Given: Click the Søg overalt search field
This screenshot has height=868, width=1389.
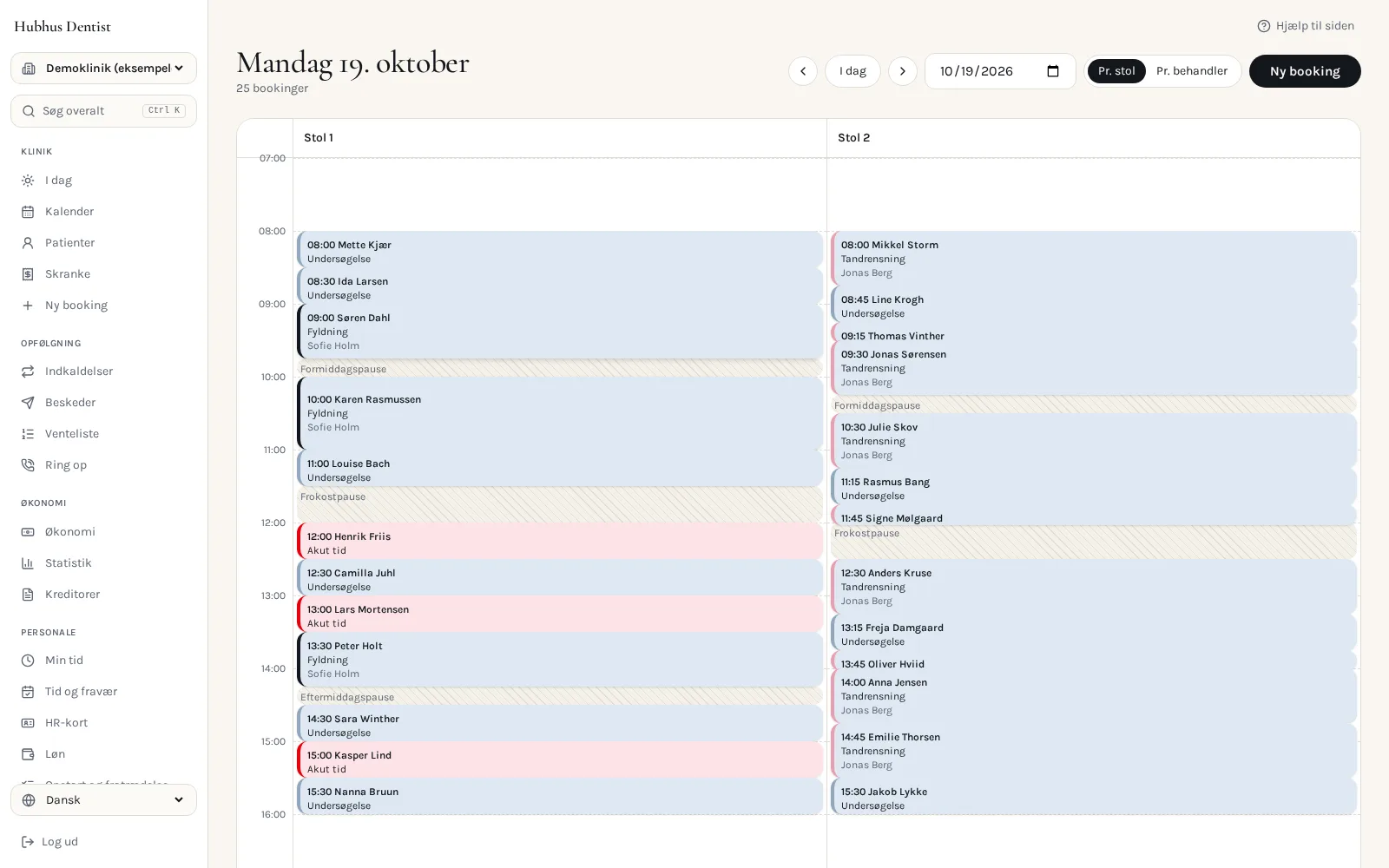Looking at the screenshot, I should tap(103, 111).
